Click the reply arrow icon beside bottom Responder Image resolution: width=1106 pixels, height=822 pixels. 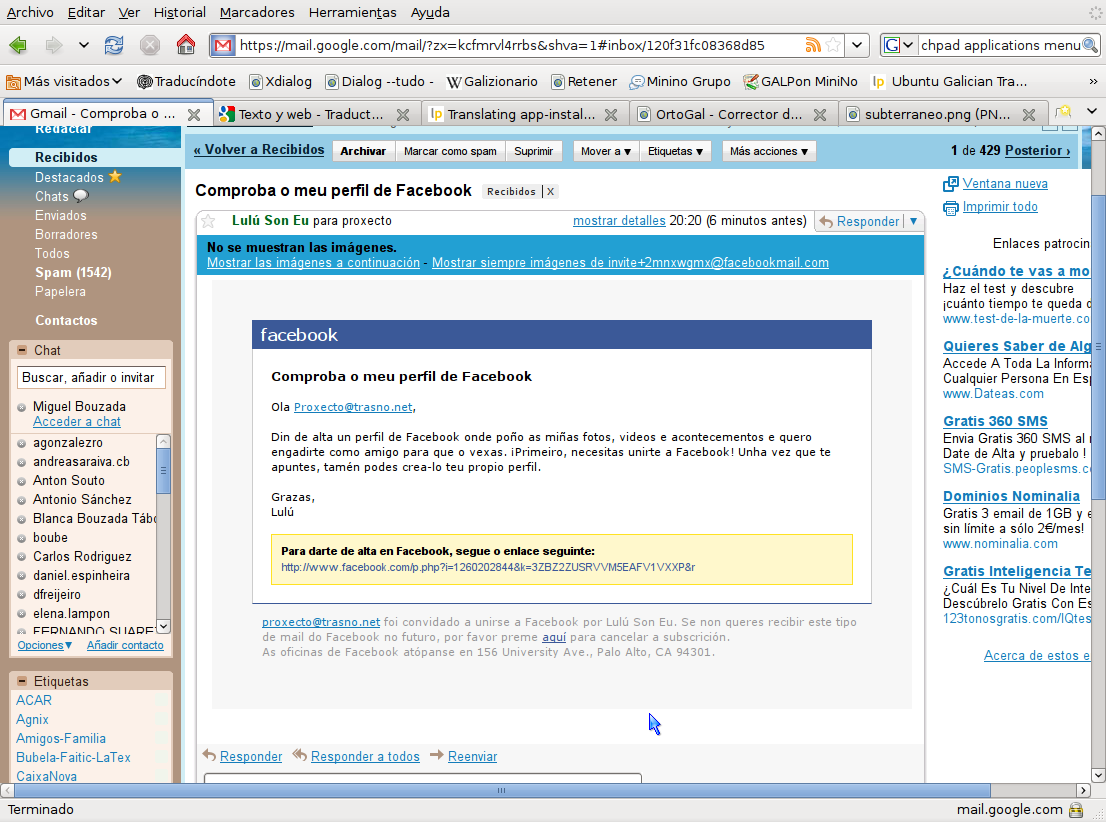click(x=209, y=755)
